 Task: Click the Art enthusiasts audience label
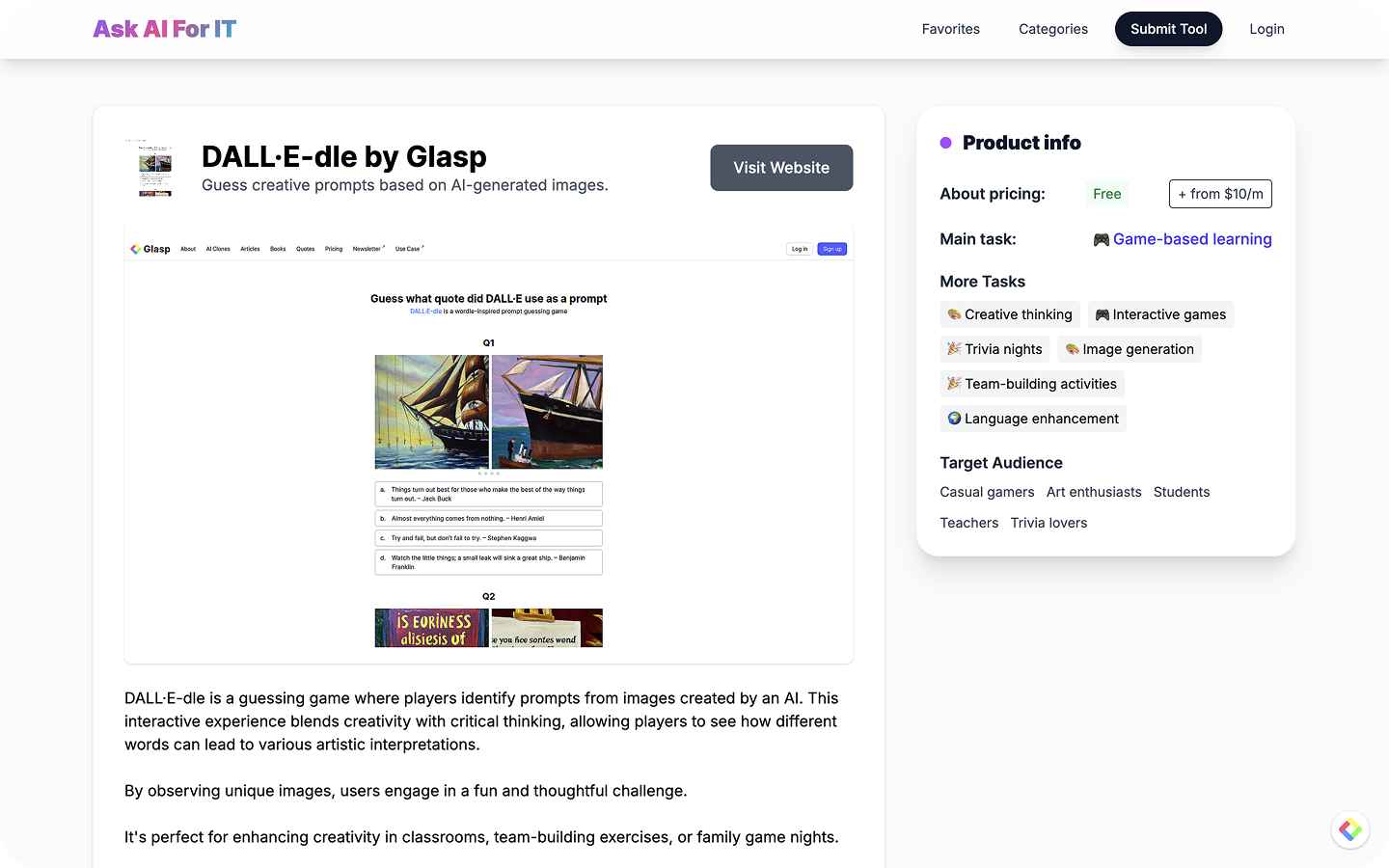(1094, 492)
